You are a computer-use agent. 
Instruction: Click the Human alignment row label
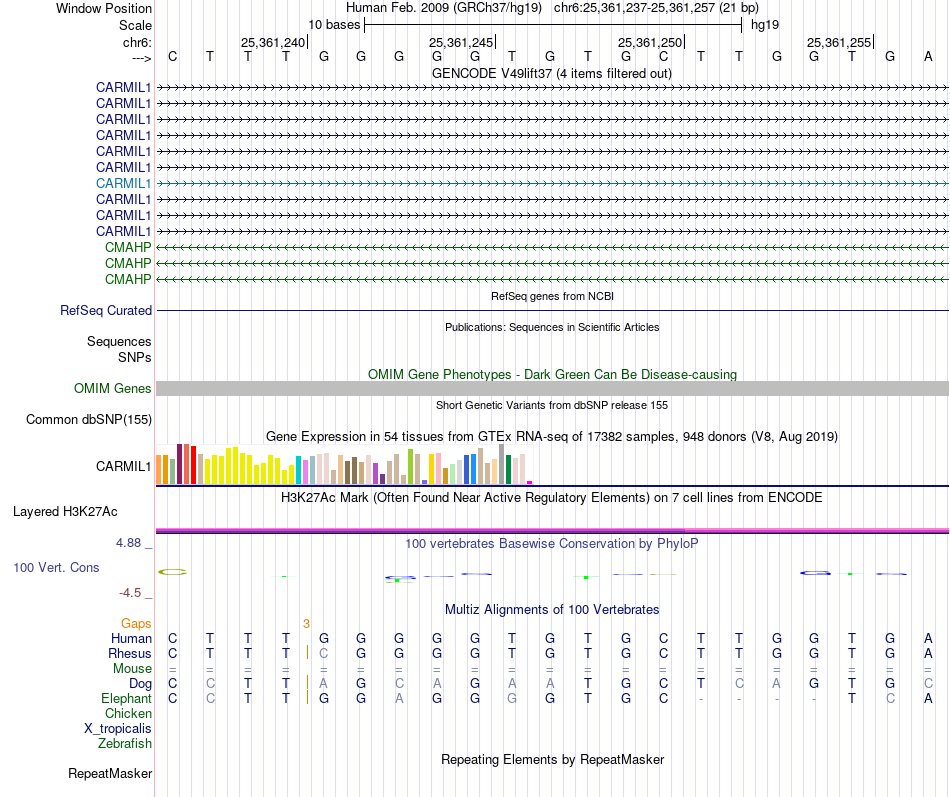coord(131,638)
